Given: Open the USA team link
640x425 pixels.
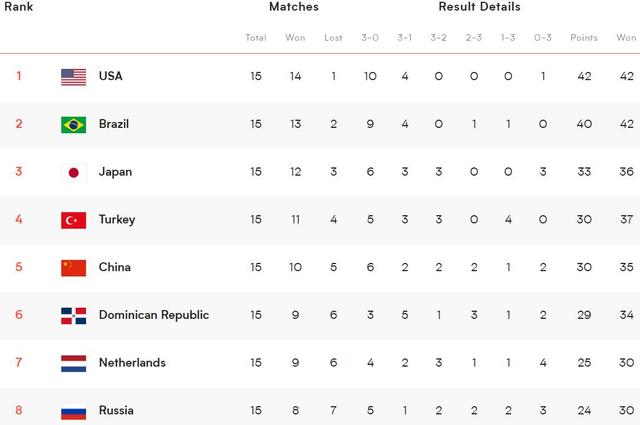Looking at the screenshot, I should [x=110, y=76].
